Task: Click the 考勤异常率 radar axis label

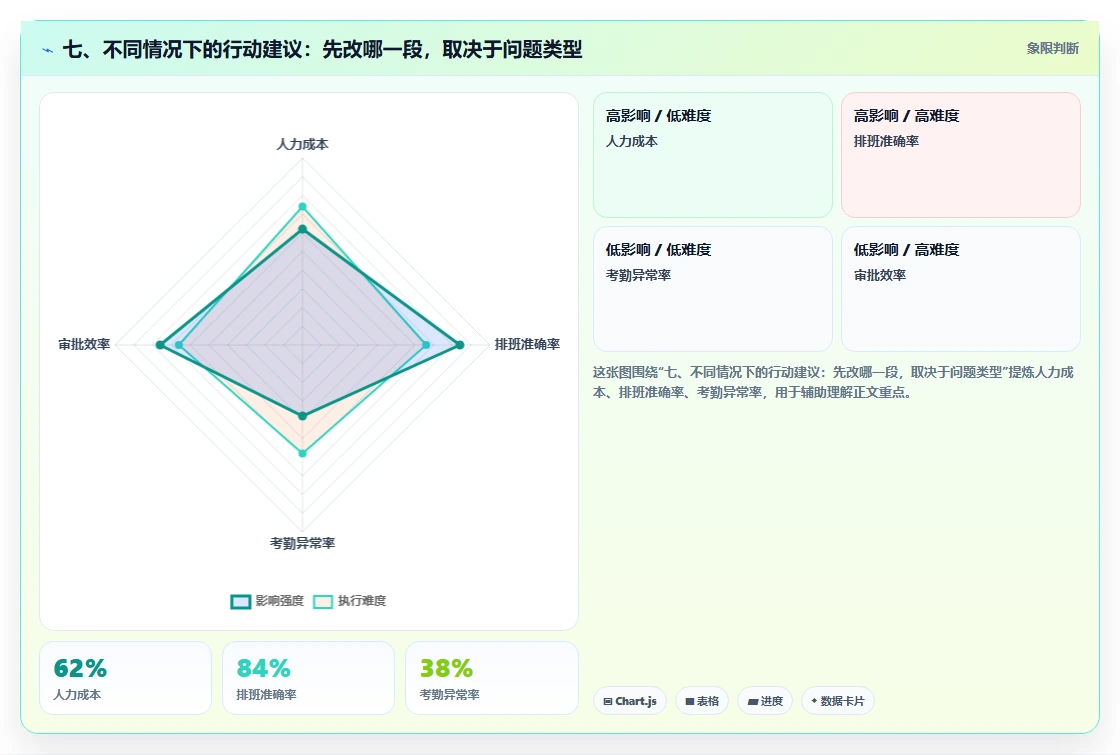Action: point(302,543)
